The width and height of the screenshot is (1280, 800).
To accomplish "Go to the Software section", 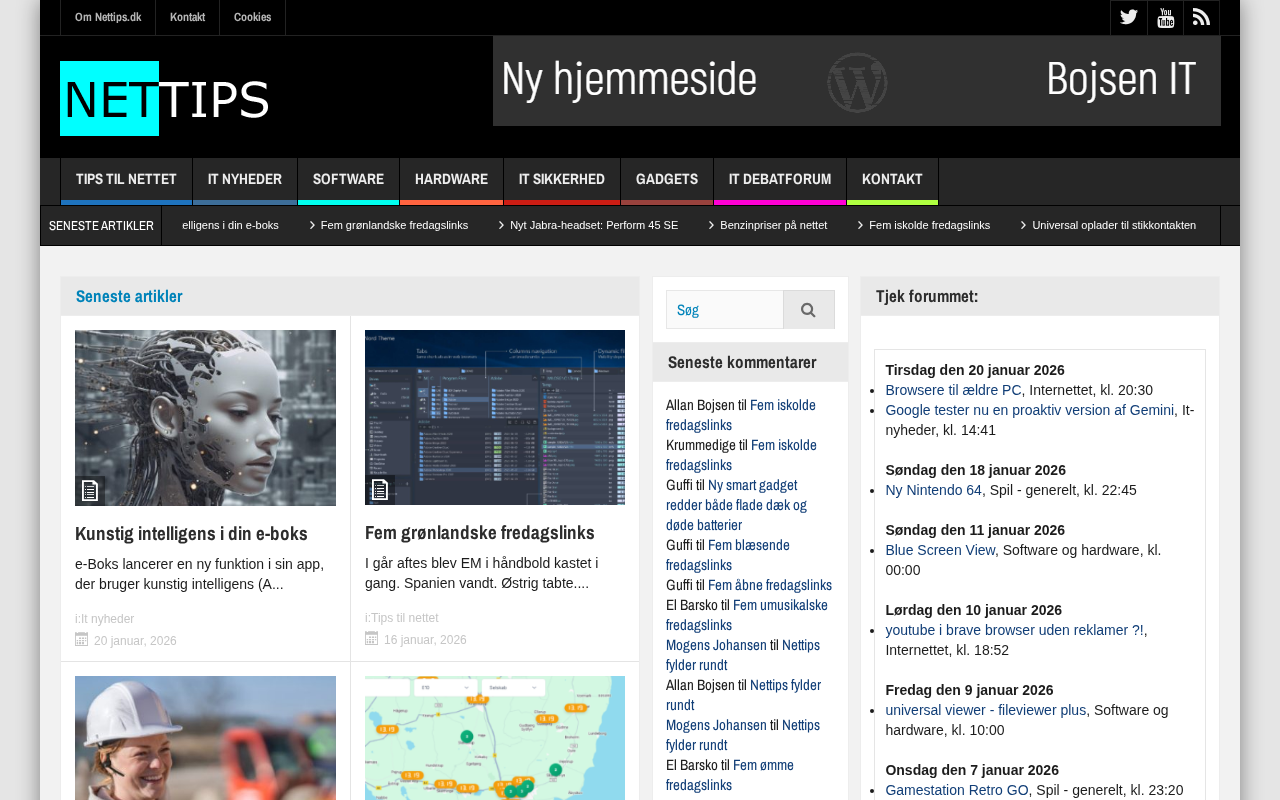I will (x=348, y=180).
